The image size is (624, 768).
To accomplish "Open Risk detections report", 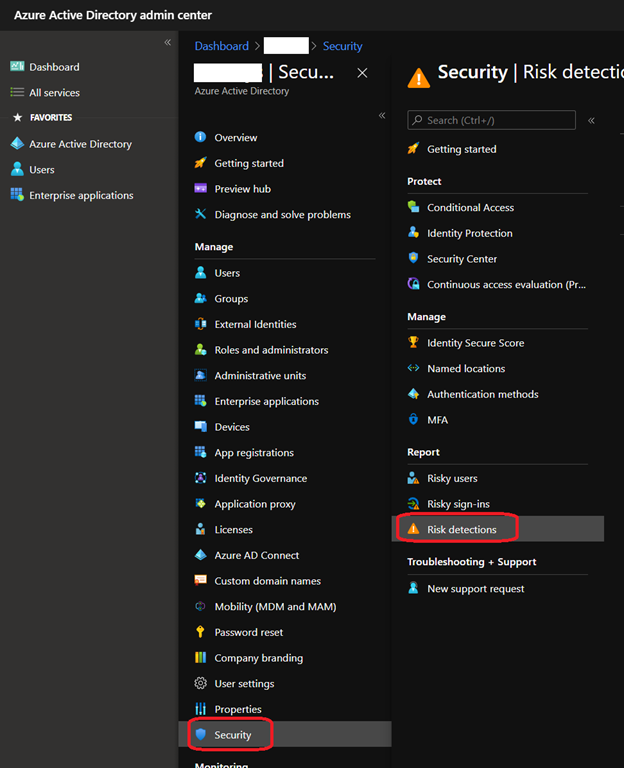I will click(461, 529).
